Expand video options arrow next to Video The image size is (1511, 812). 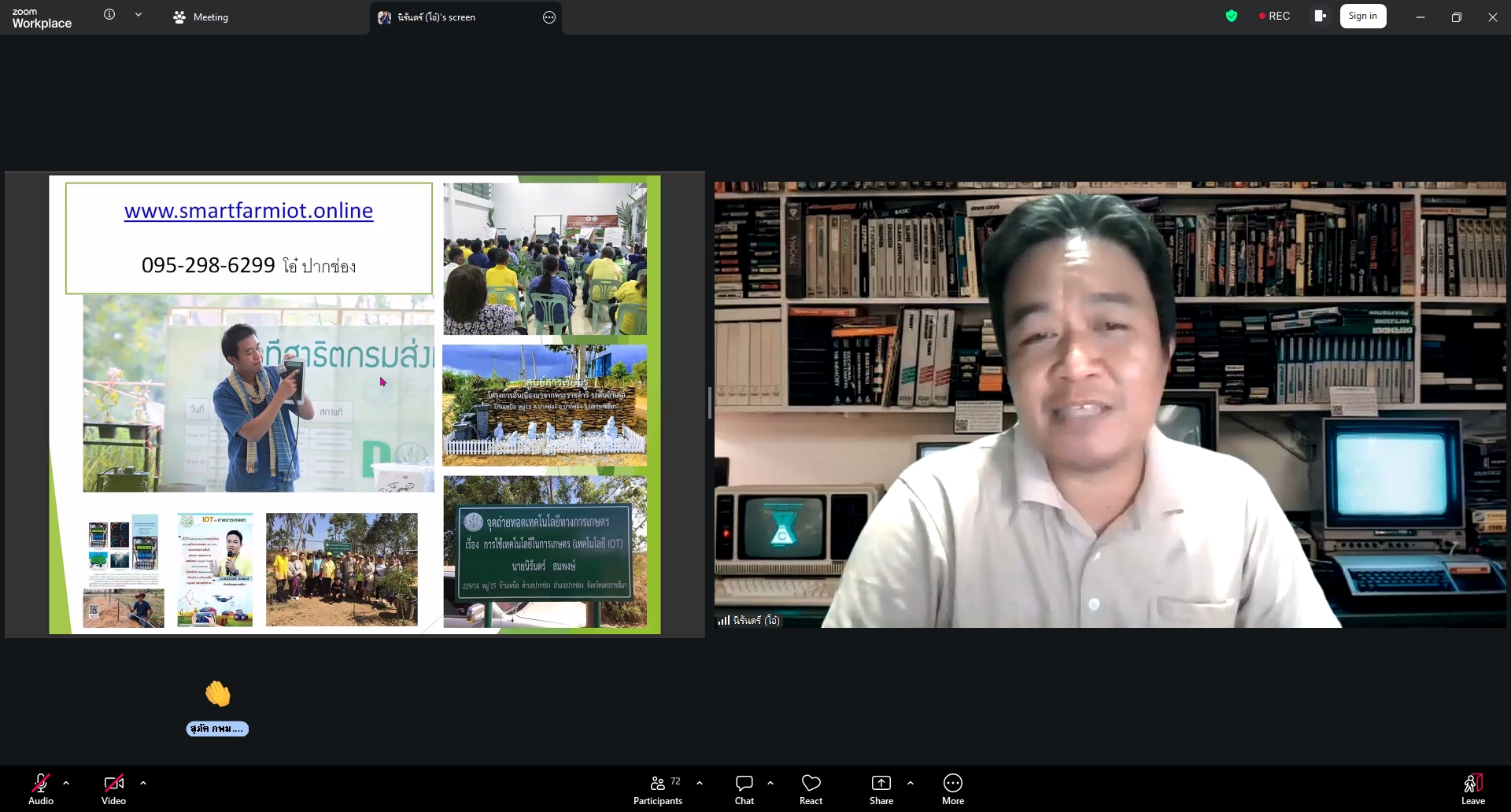point(143,783)
